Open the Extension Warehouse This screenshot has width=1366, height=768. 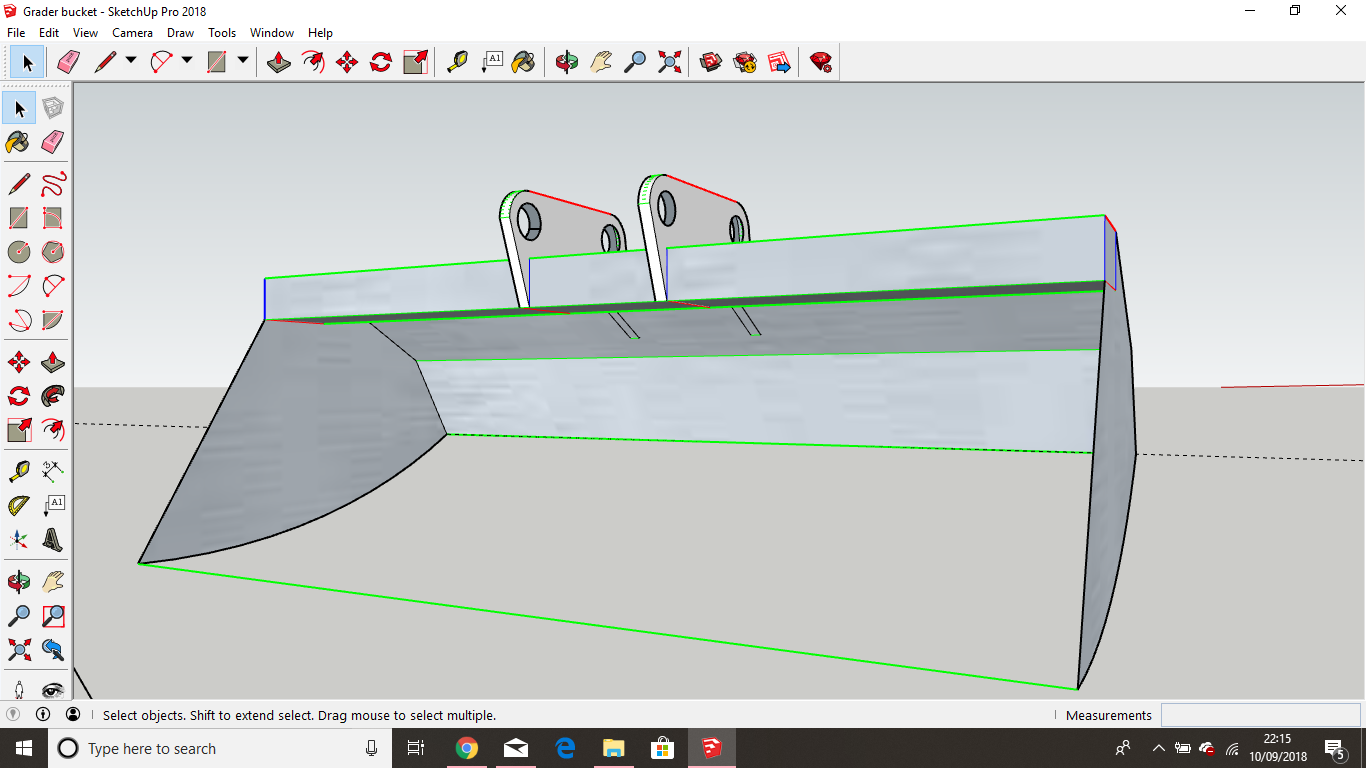[745, 62]
